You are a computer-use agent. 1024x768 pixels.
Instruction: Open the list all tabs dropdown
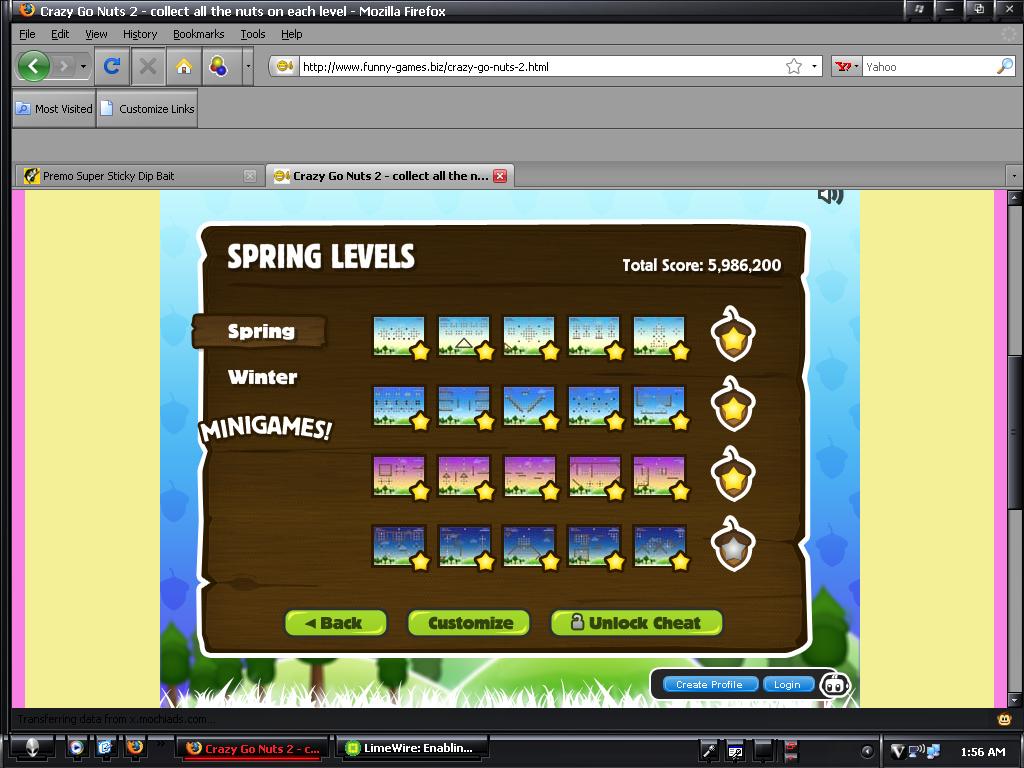[1014, 176]
